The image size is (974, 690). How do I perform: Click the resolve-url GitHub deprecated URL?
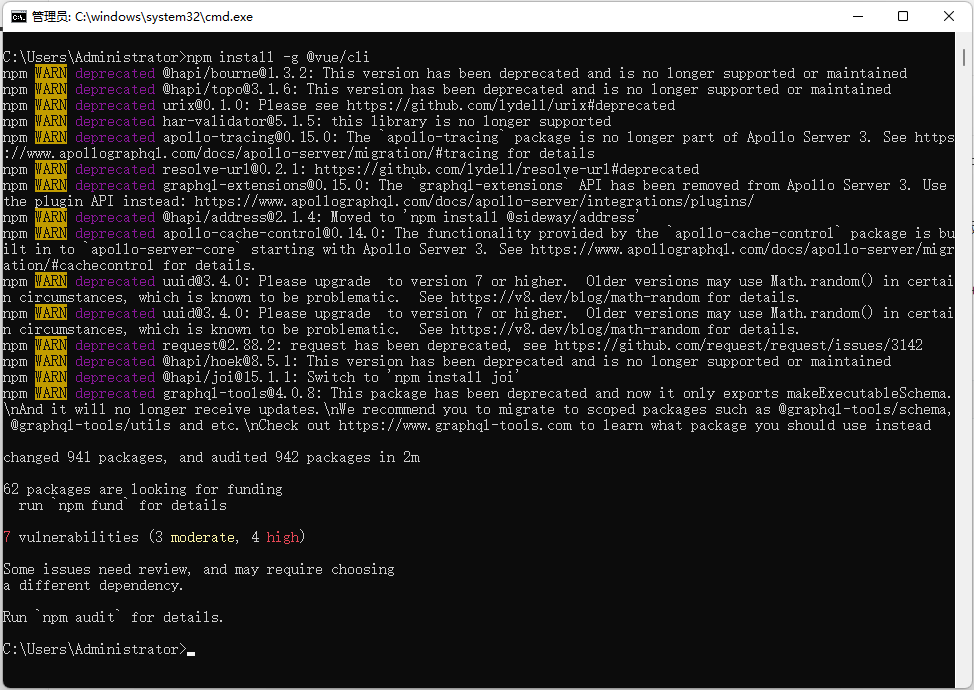point(506,170)
